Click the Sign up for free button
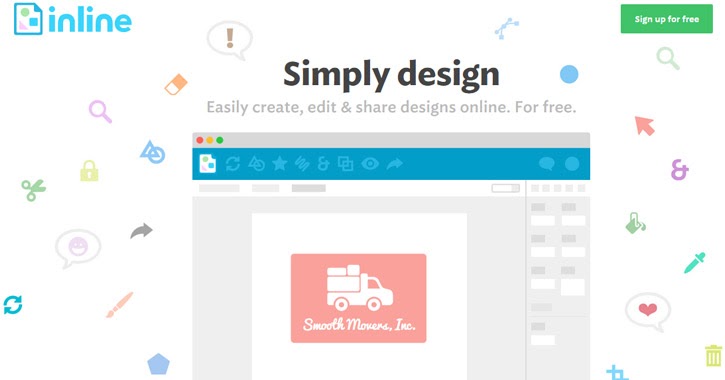The width and height of the screenshot is (725, 380). (x=666, y=19)
